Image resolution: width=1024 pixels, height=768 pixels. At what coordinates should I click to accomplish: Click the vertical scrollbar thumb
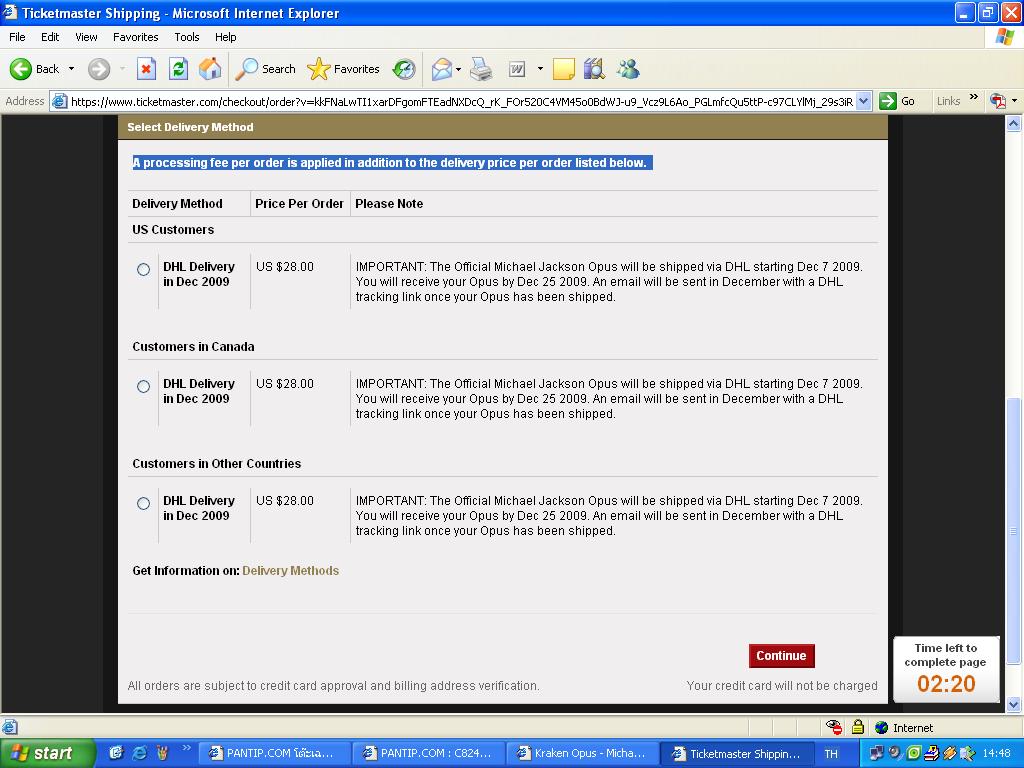click(1013, 530)
